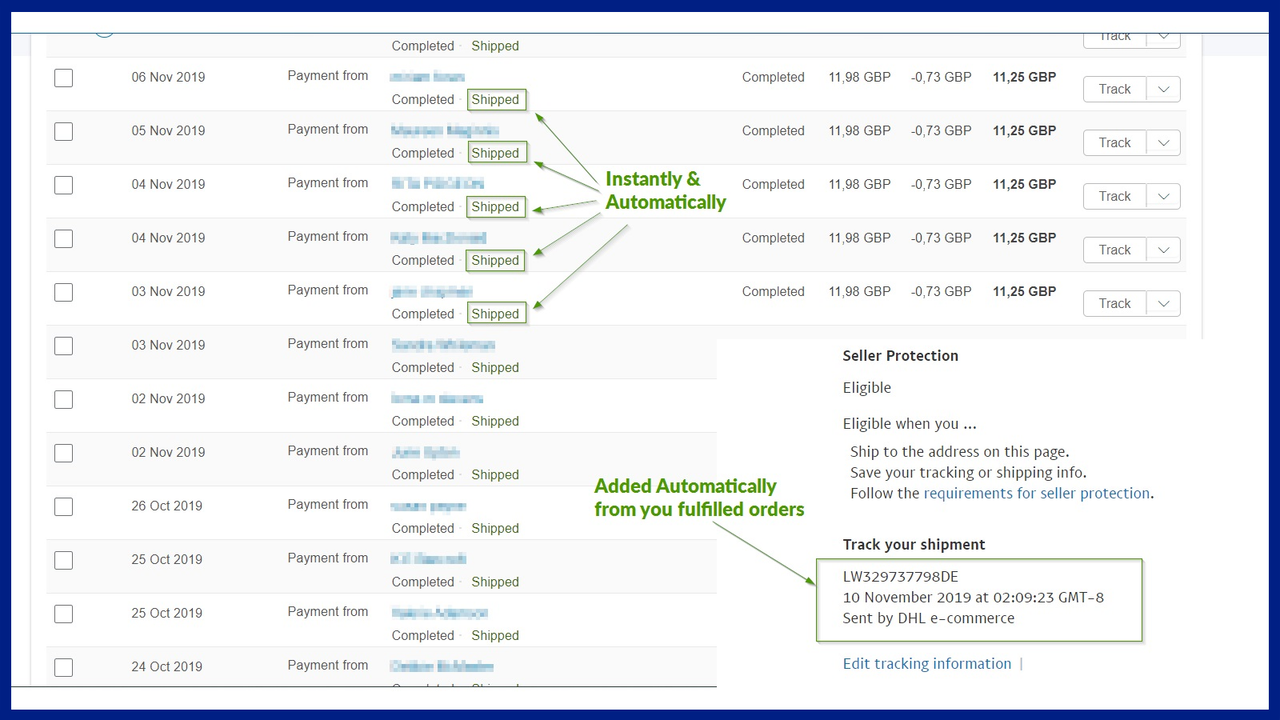Track the 04 Nov 2019 shipment
Image resolution: width=1280 pixels, height=720 pixels.
pyautogui.click(x=1114, y=196)
